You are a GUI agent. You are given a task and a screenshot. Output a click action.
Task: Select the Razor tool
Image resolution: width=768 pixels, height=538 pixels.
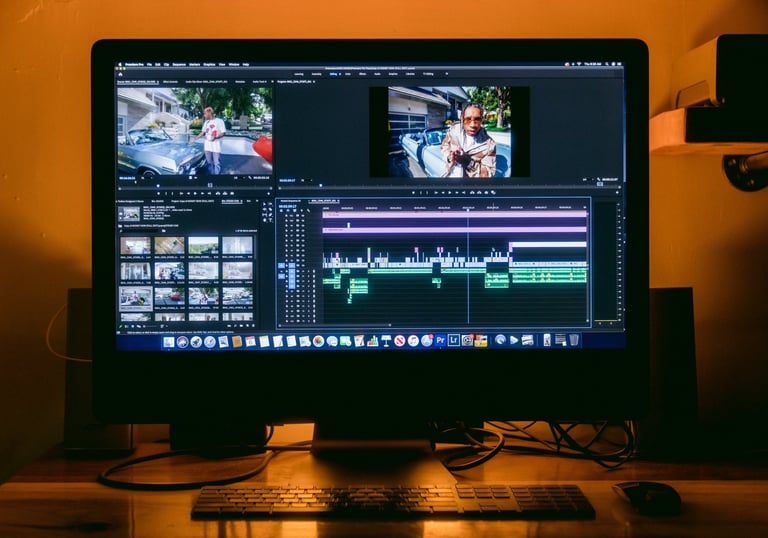tap(270, 210)
